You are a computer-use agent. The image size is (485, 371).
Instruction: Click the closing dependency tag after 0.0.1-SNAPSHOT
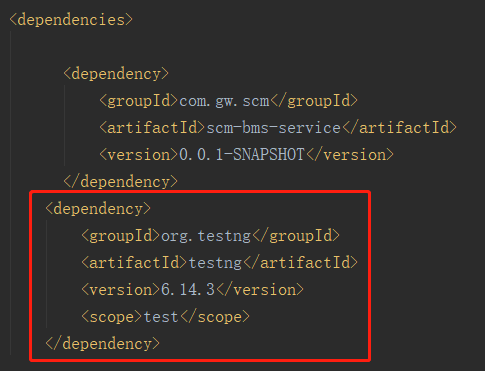121,182
